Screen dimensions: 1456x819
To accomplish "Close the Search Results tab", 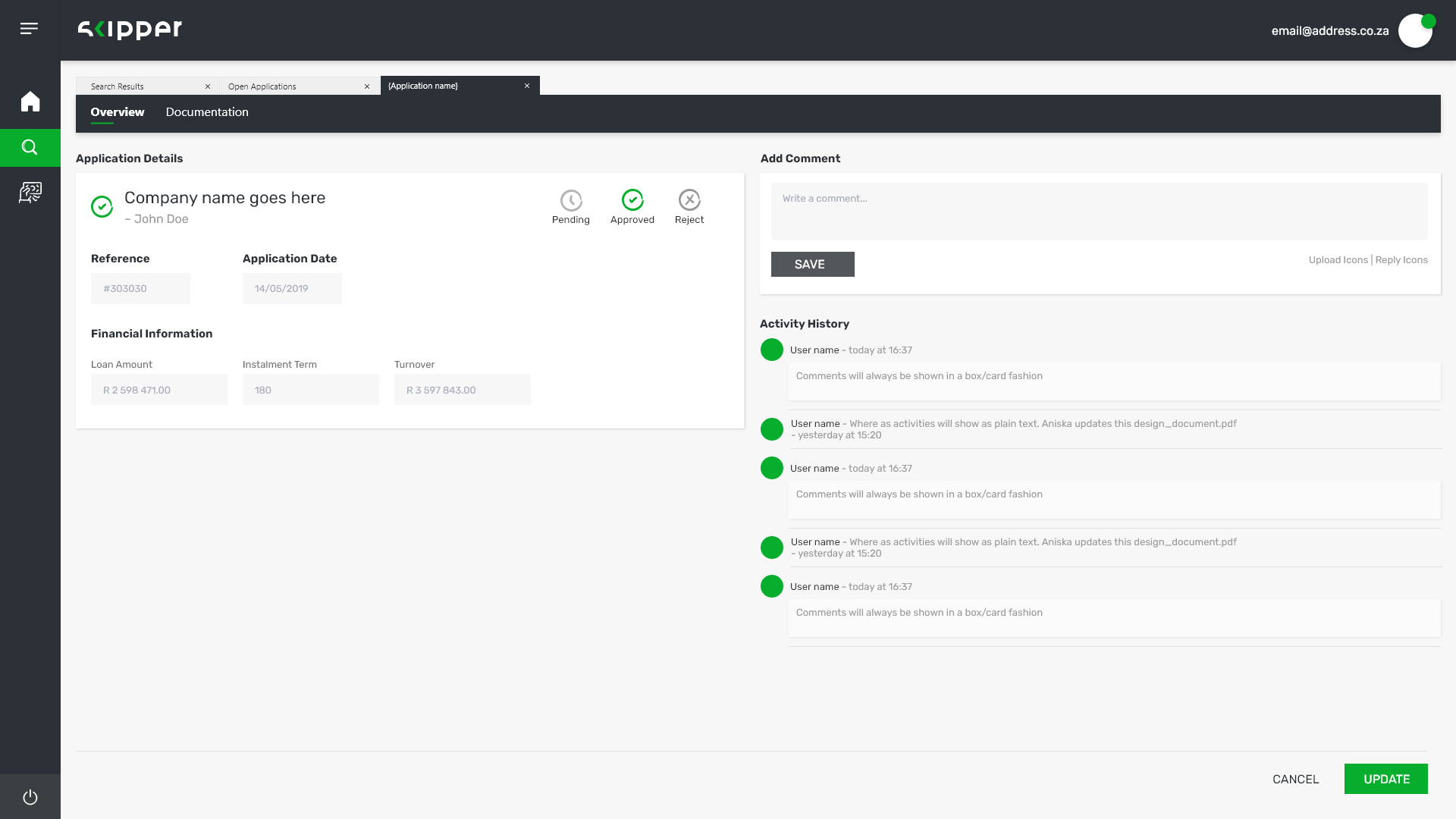I will coord(208,86).
